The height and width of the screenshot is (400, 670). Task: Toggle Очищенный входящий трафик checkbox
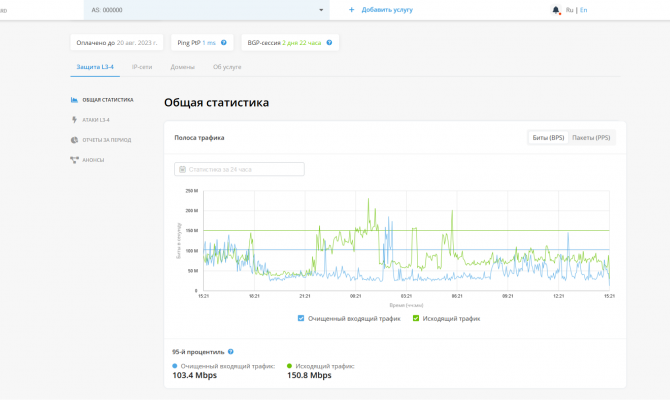(301, 318)
